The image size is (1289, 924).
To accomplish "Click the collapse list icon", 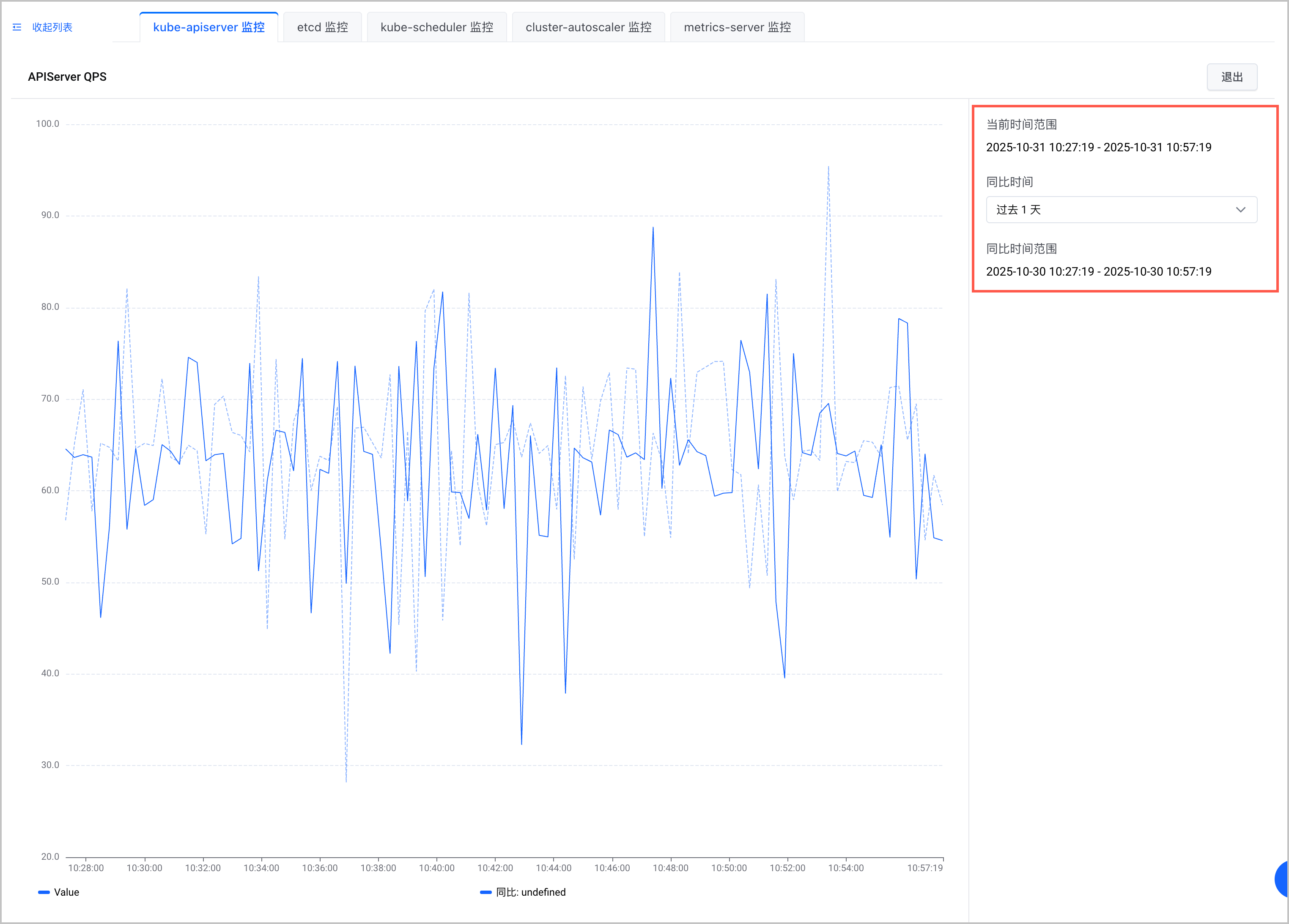I will click(x=17, y=27).
